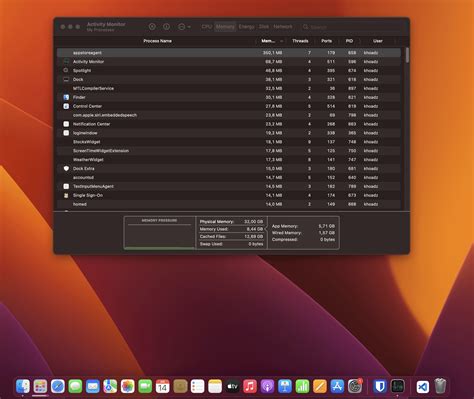Open Launchpad from the Dock
The width and height of the screenshot is (474, 399).
[40, 386]
